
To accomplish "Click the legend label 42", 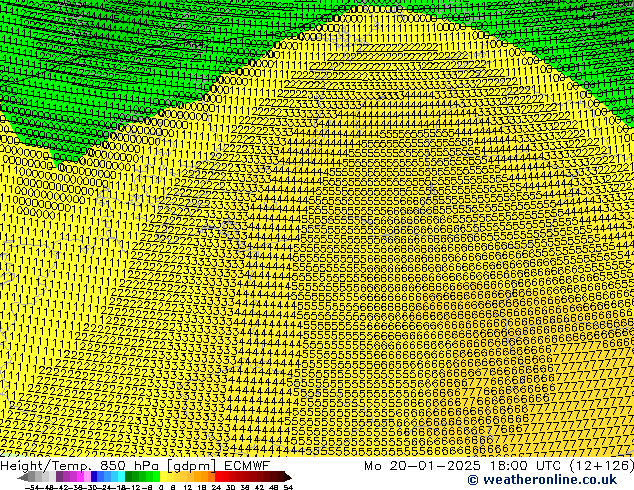I will point(259,488).
